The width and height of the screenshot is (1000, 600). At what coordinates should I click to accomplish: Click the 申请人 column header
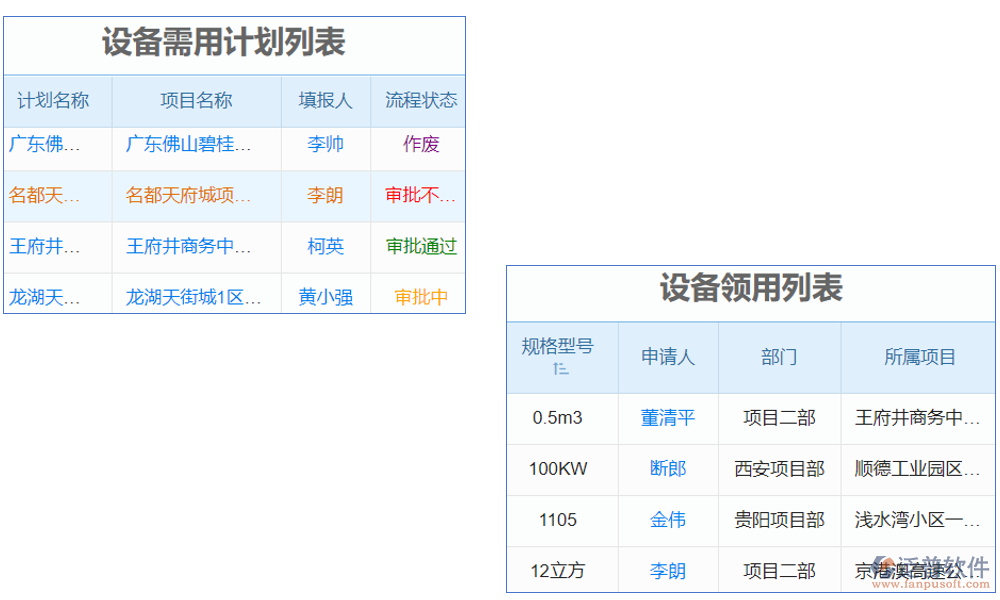667,357
